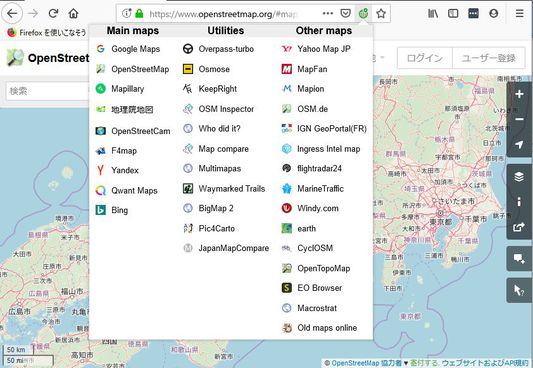Open Google Maps from Main maps
Screen dimensions: 533x368
tap(128, 49)
